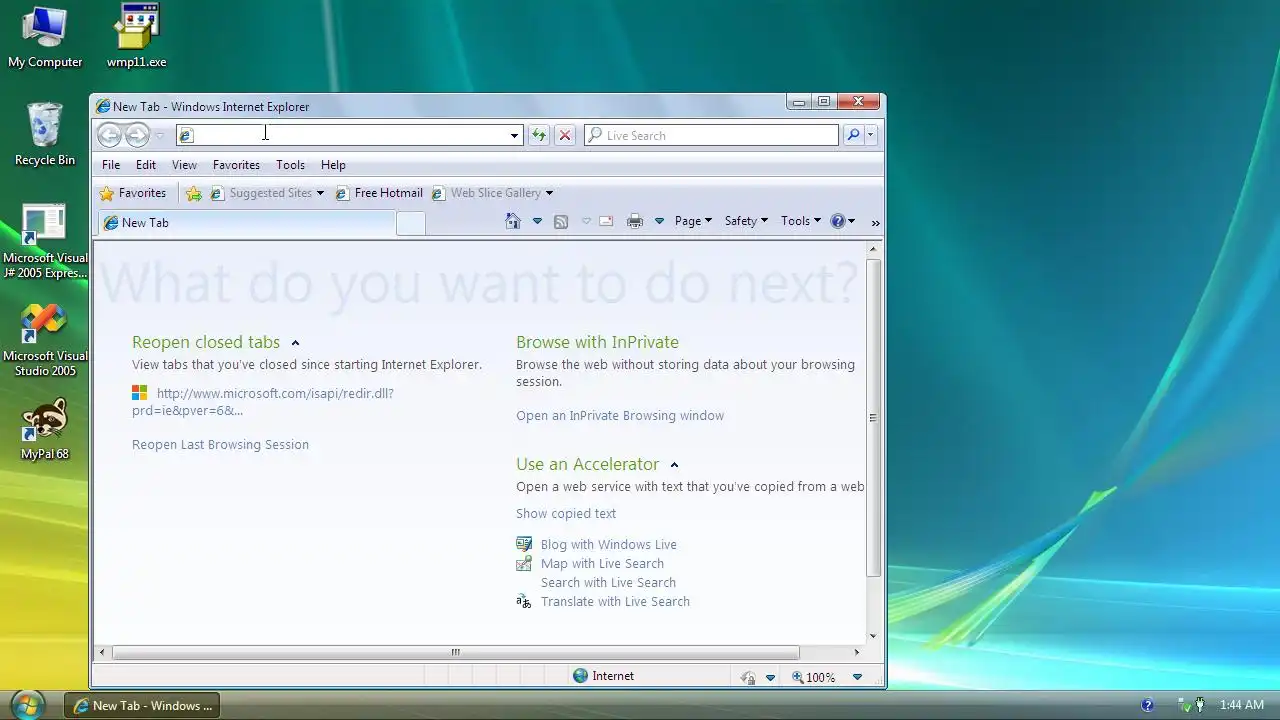Image resolution: width=1280 pixels, height=720 pixels.
Task: Open the Safety command menu
Action: [746, 221]
